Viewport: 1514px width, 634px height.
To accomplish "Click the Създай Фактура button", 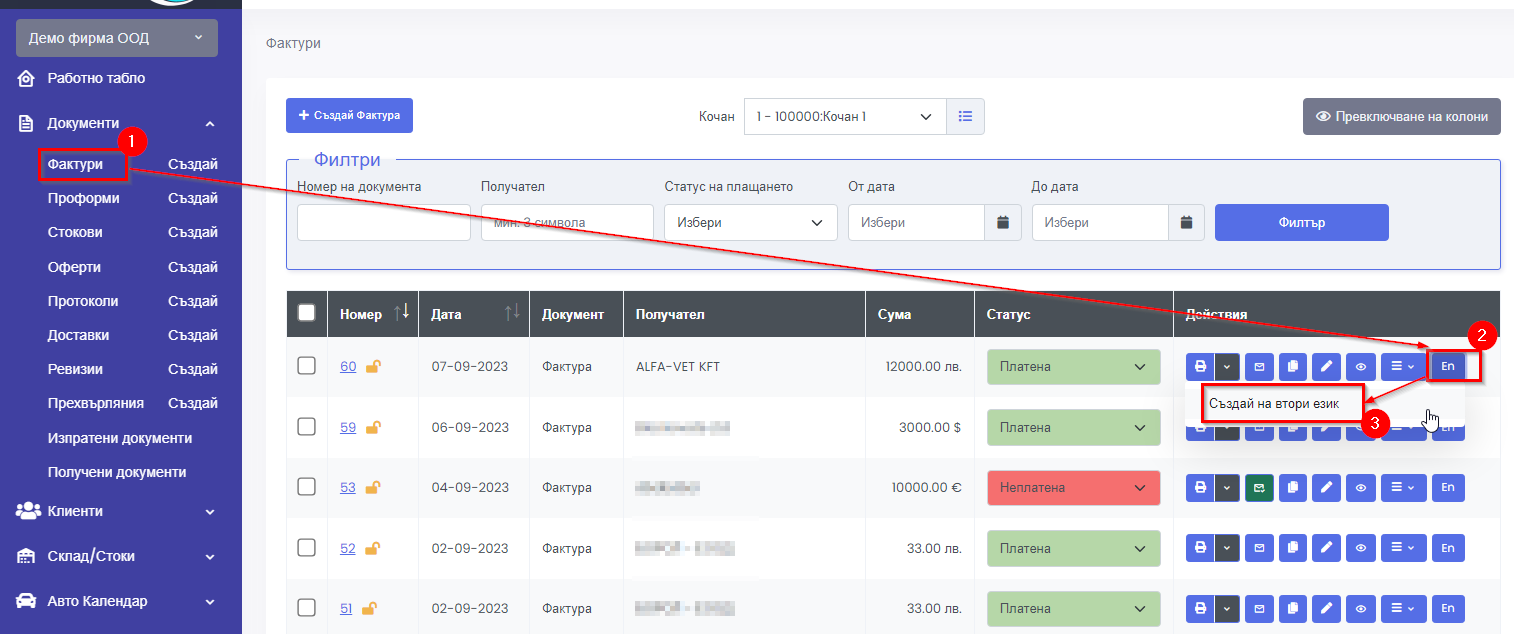I will point(349,115).
